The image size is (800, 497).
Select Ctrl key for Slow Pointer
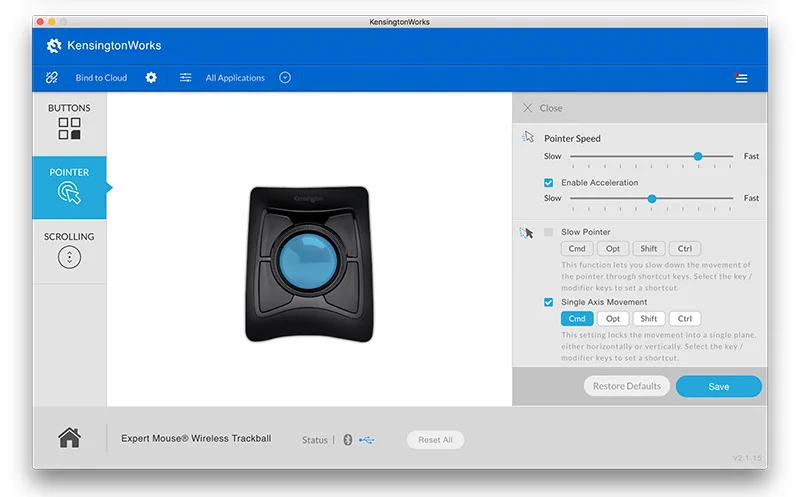point(685,248)
